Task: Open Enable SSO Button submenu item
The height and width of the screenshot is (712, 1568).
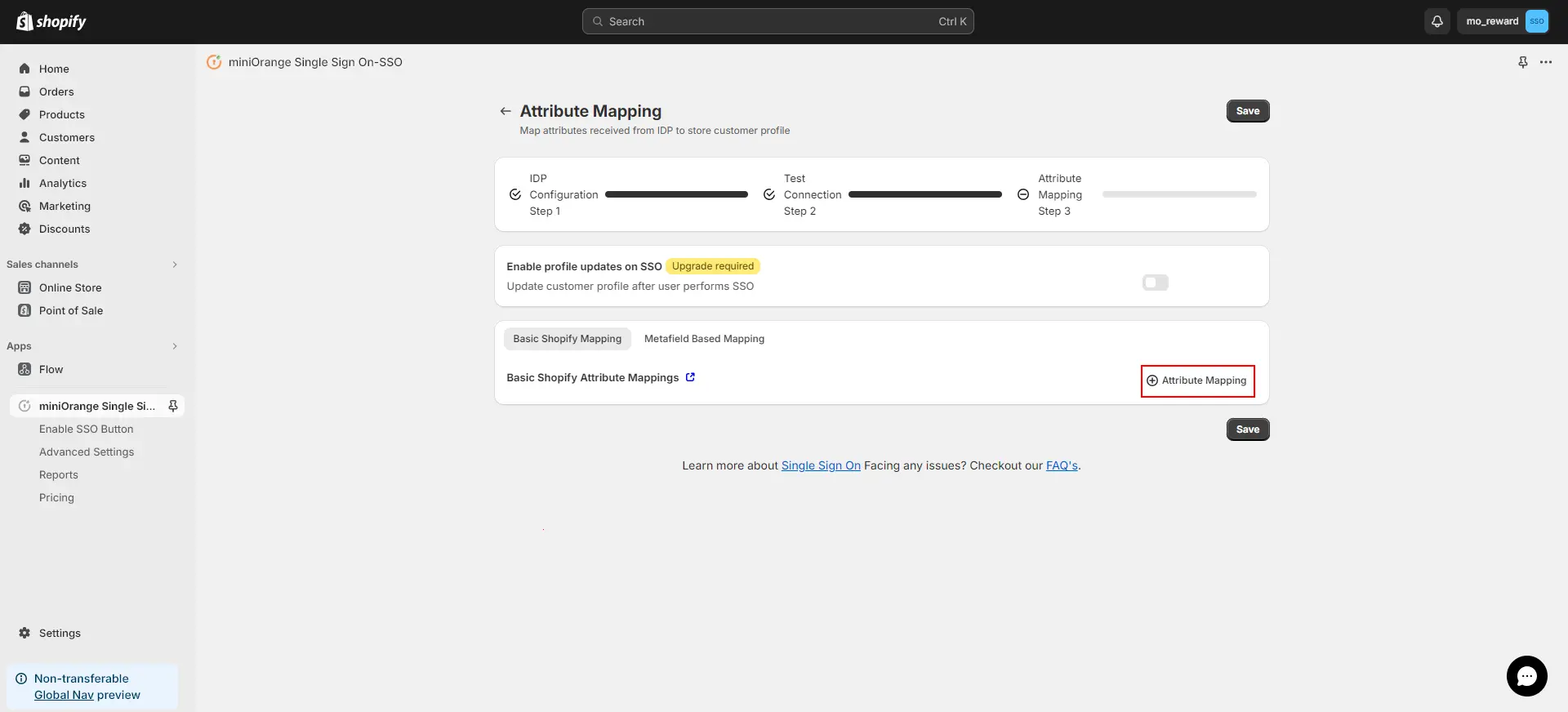Action: [87, 429]
